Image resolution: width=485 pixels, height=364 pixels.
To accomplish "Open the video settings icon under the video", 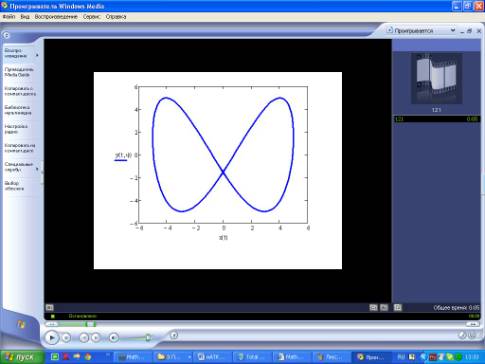I will point(49,307).
